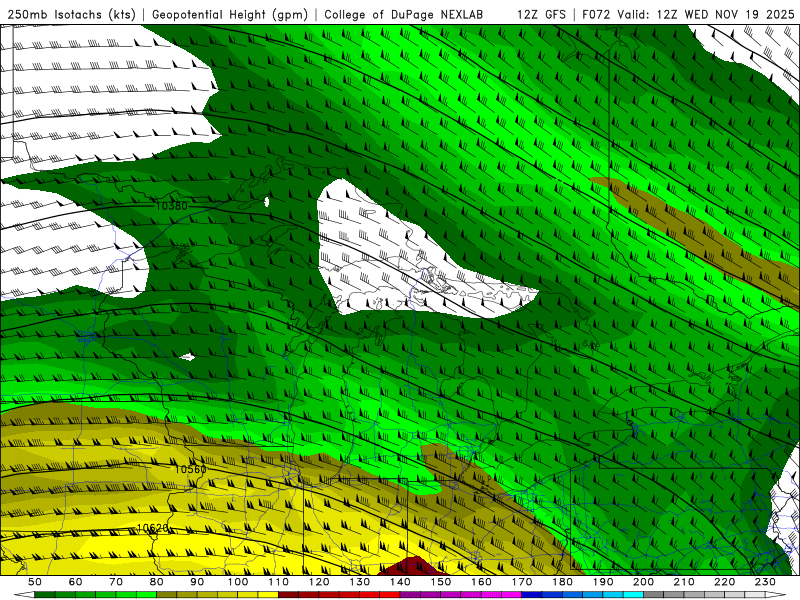This screenshot has width=800, height=600.
Task: Select the dark red swatch starting at 110
Action: 288,595
